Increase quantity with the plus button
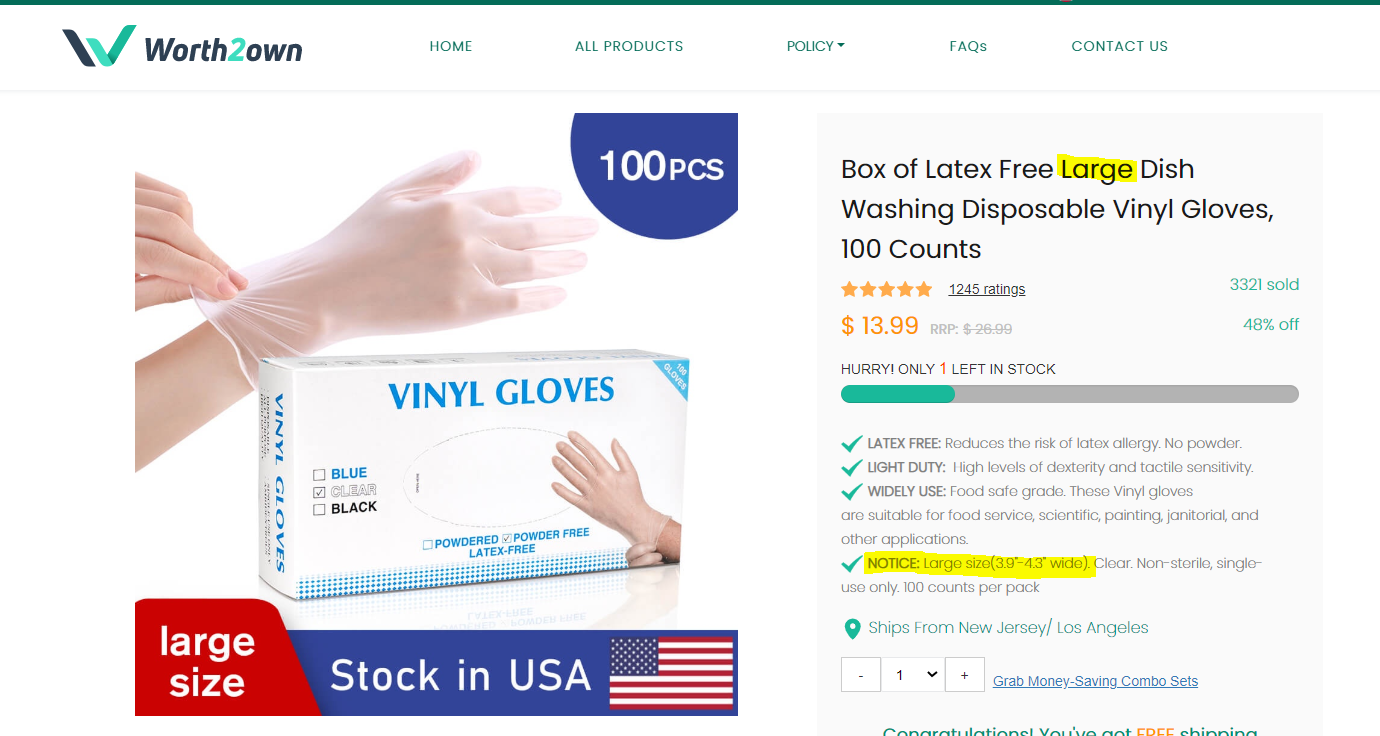This screenshot has height=736, width=1380. coord(964,675)
